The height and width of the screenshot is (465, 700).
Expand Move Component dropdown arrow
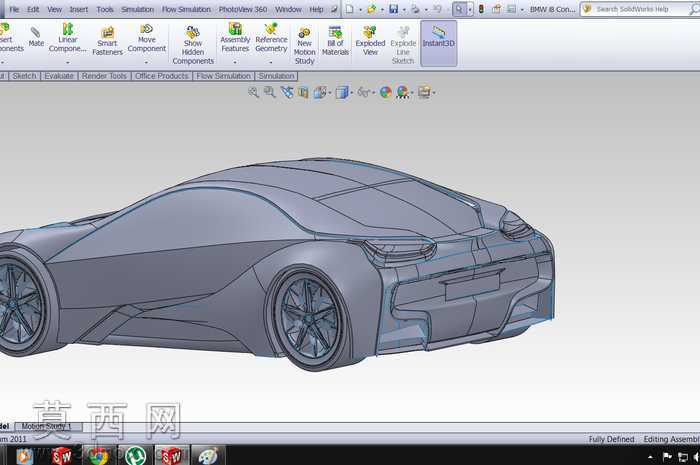[x=146, y=62]
